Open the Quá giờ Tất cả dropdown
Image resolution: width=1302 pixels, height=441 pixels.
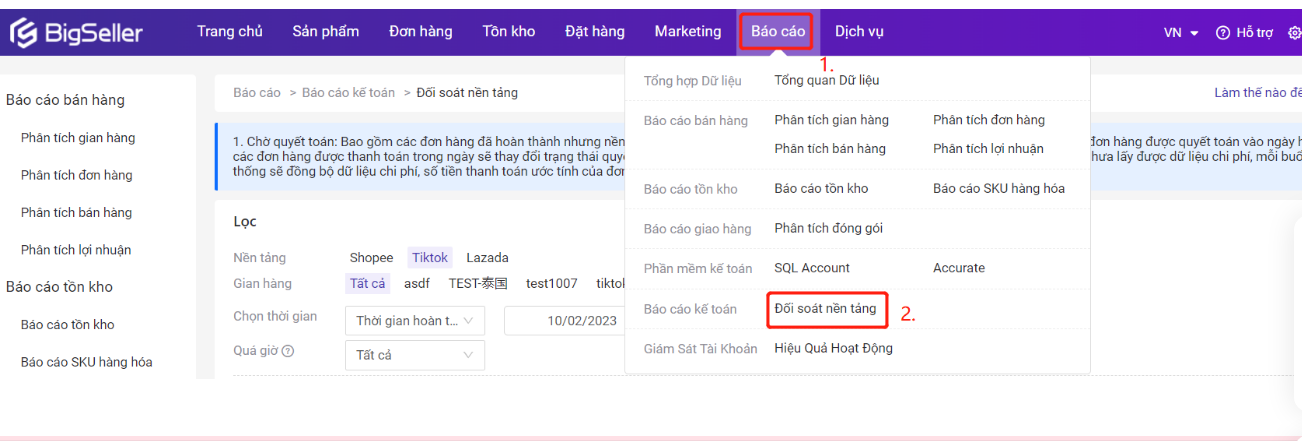414,355
